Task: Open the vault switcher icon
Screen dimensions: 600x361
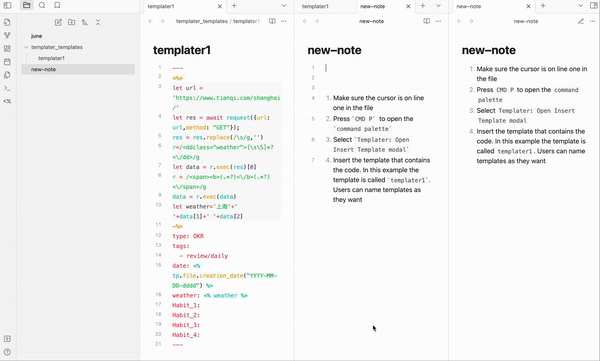Action: [7, 339]
